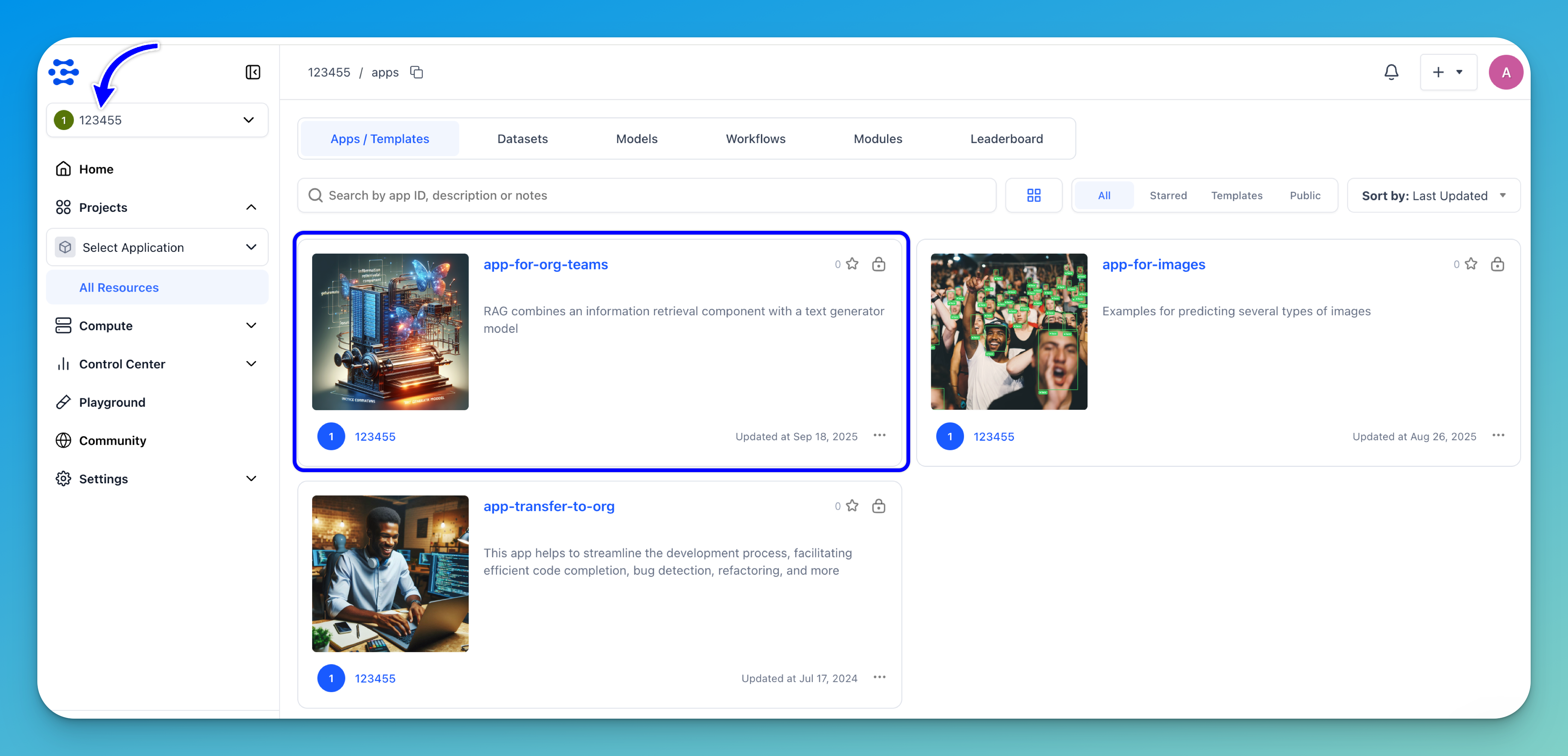The height and width of the screenshot is (756, 1568).
Task: Click owner avatar on app-transfer-to-org card
Action: [x=331, y=678]
